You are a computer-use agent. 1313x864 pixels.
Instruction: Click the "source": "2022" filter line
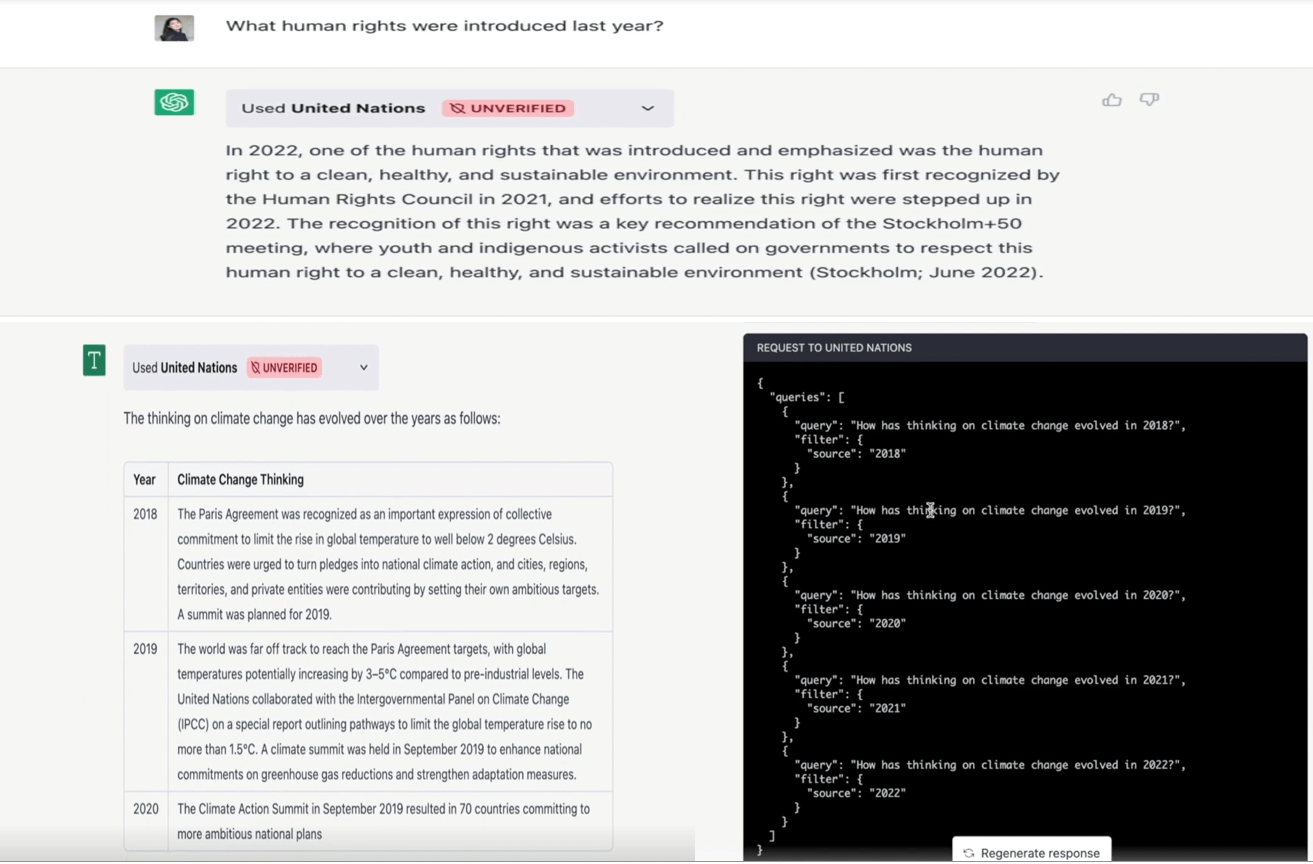click(x=856, y=793)
